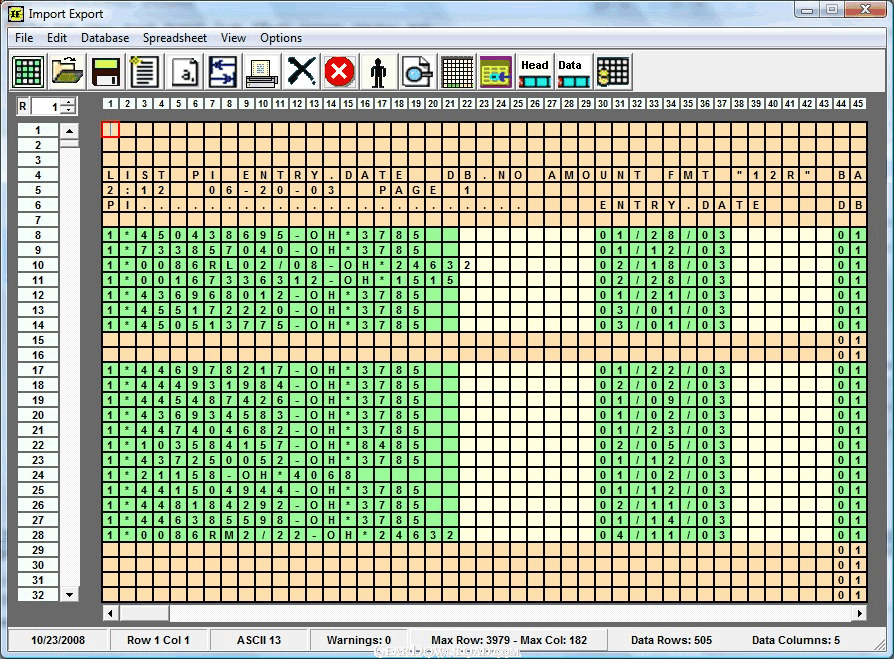Viewport: 894px width, 659px height.
Task: Select column header 30
Action: coord(603,104)
